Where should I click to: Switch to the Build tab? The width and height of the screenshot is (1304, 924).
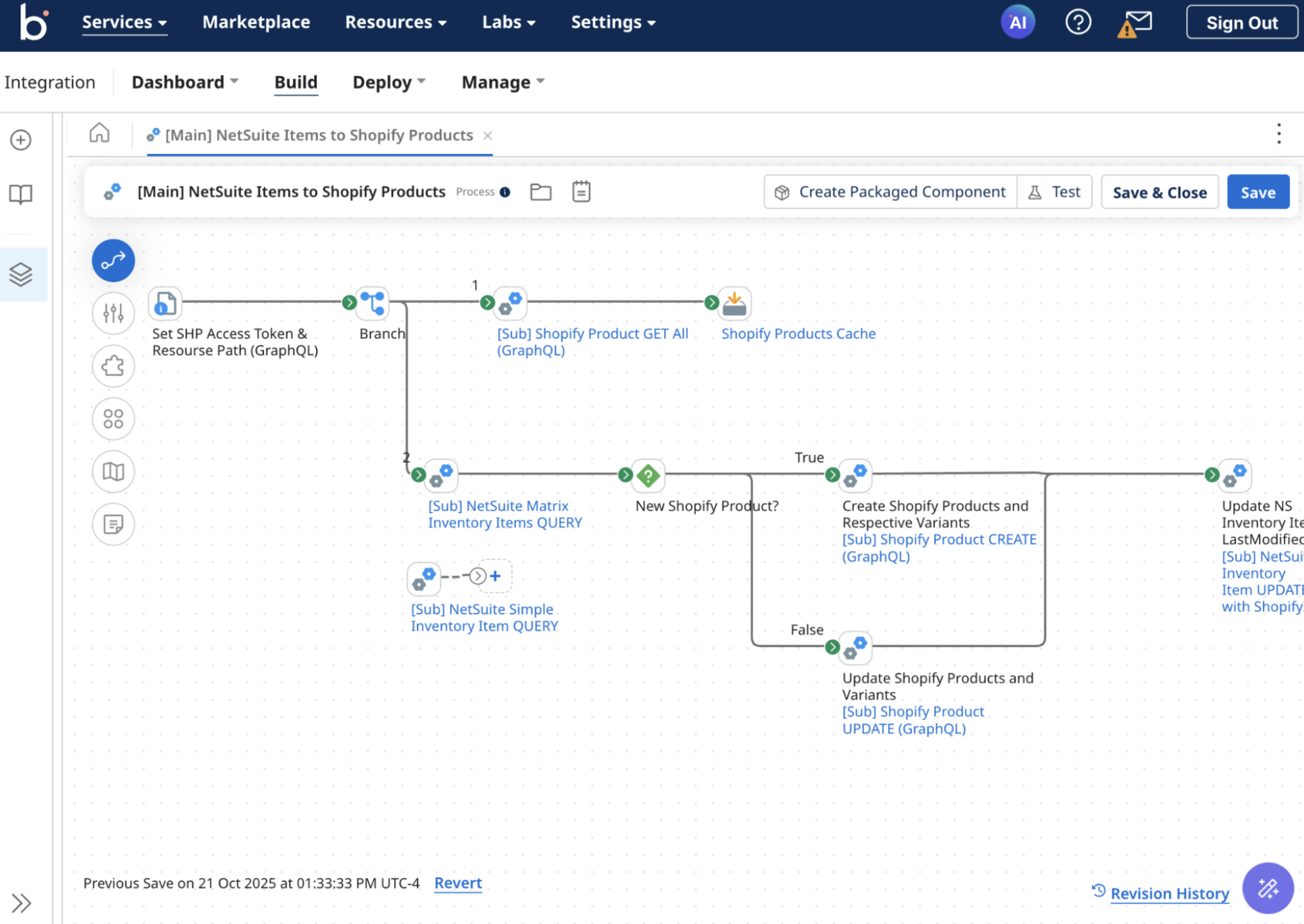pos(296,82)
